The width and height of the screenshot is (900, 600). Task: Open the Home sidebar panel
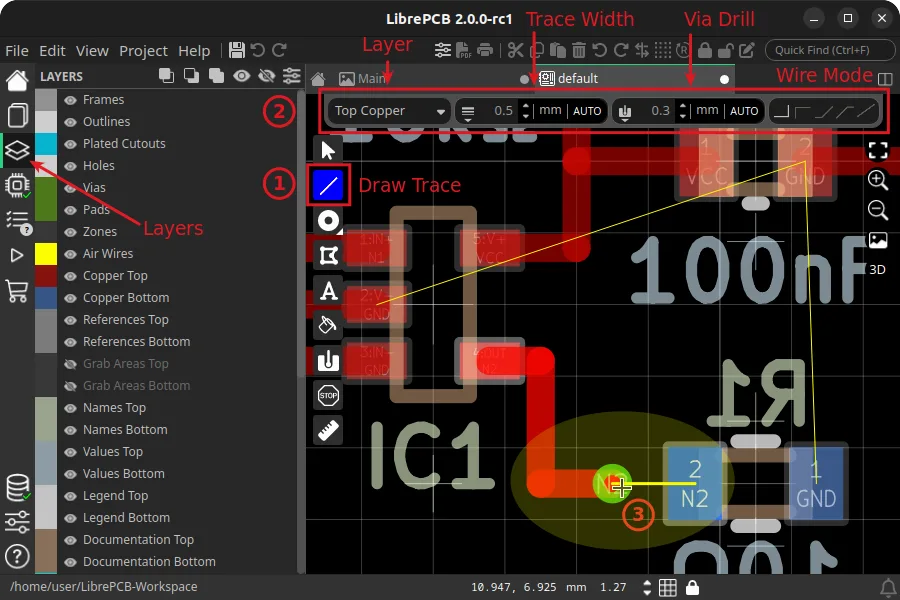(17, 80)
